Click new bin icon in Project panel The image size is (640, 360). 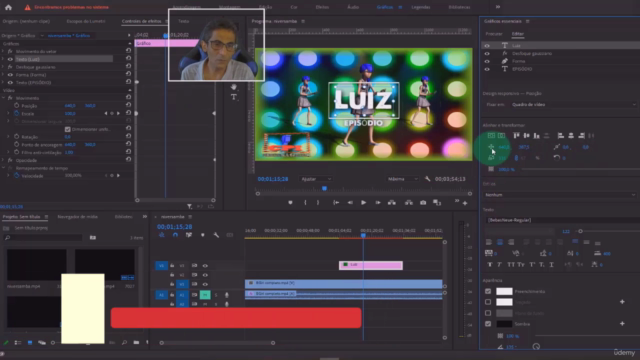tap(136, 342)
